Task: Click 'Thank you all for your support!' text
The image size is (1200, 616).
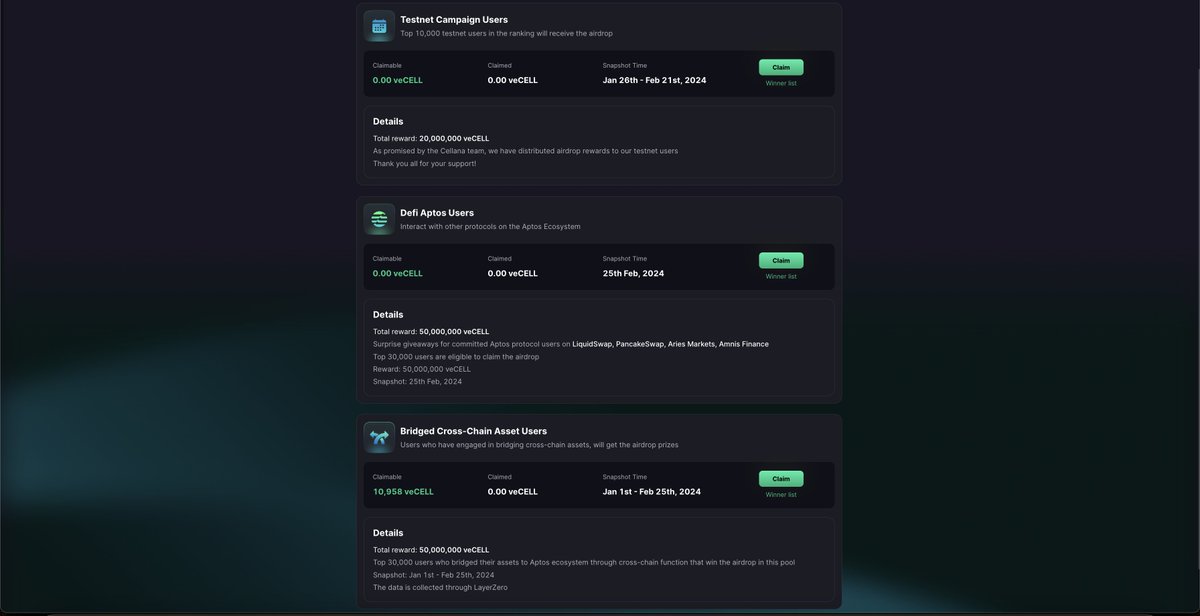Action: pos(424,163)
